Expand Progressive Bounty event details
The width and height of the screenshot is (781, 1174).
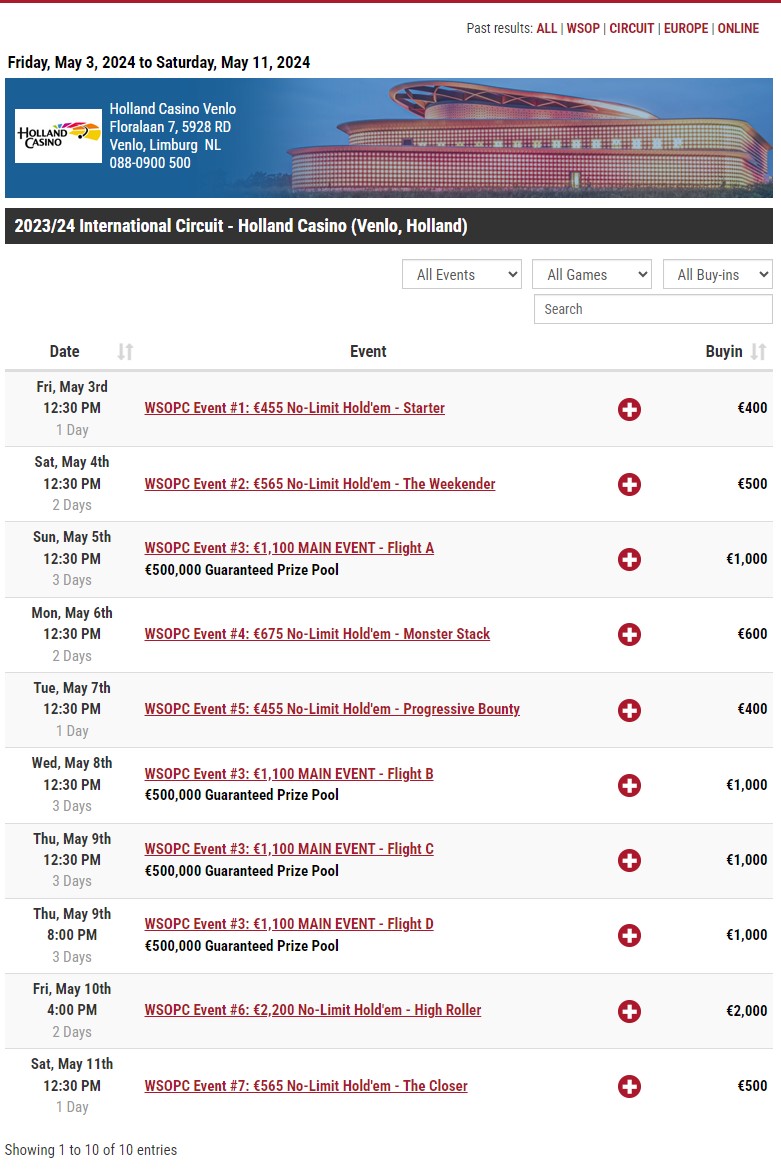pyautogui.click(x=629, y=710)
